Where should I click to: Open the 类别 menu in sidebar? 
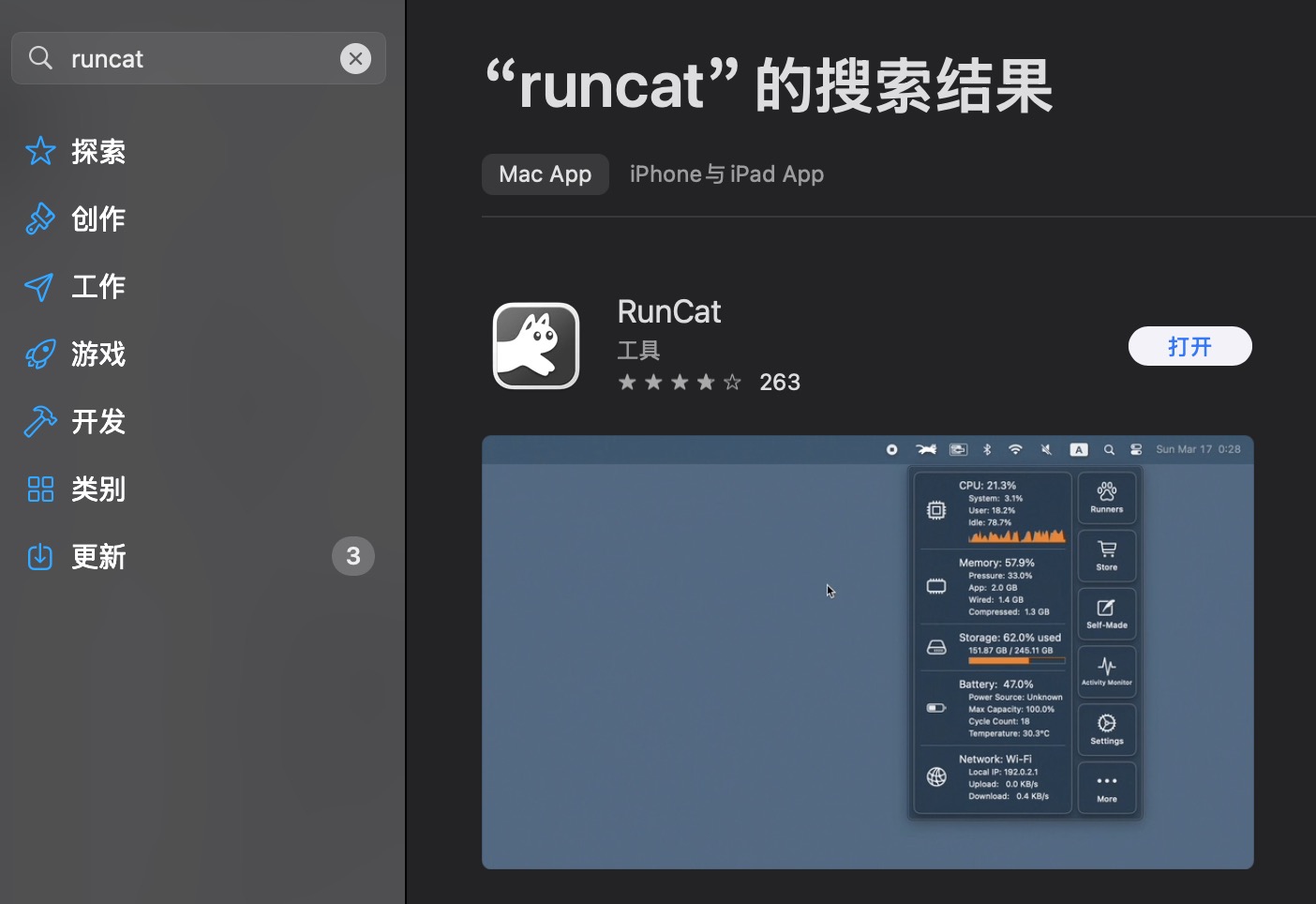tap(99, 489)
